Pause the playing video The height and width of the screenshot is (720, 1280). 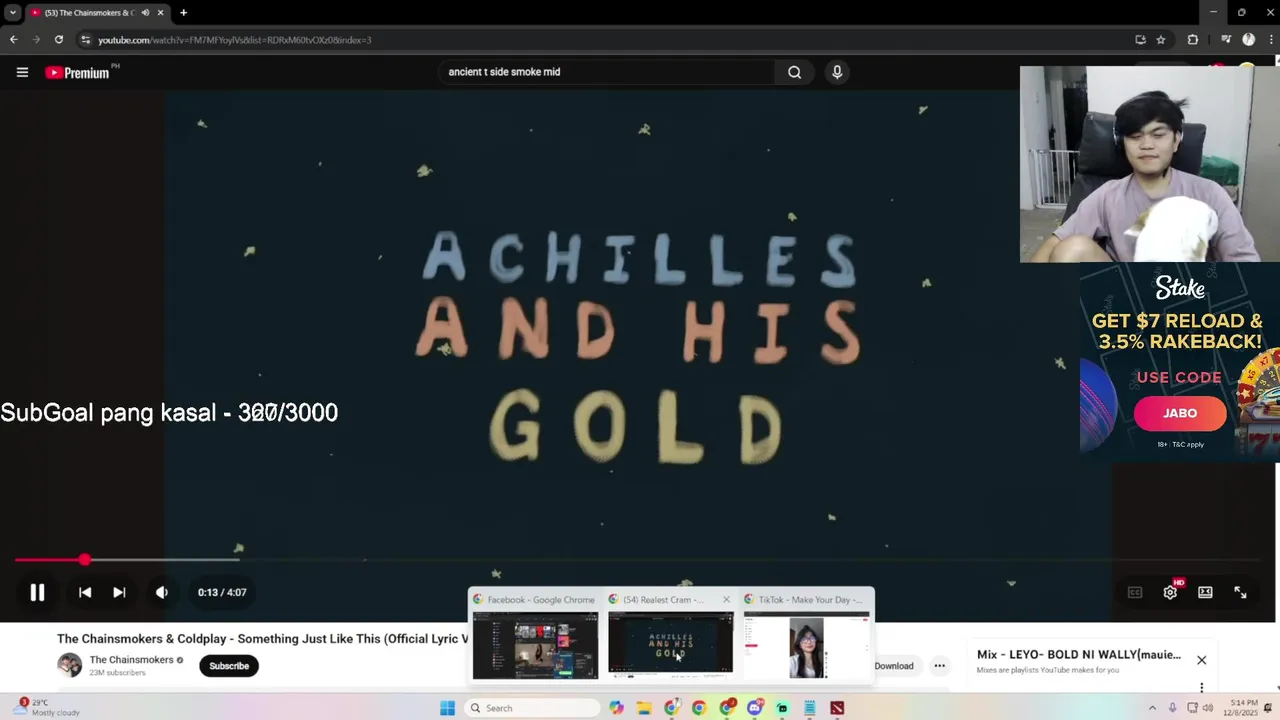pos(37,592)
